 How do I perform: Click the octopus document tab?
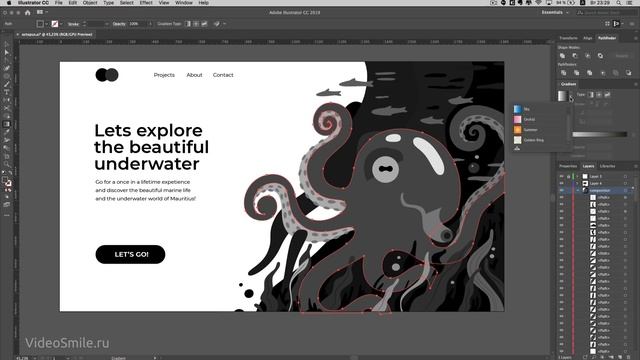click(57, 35)
